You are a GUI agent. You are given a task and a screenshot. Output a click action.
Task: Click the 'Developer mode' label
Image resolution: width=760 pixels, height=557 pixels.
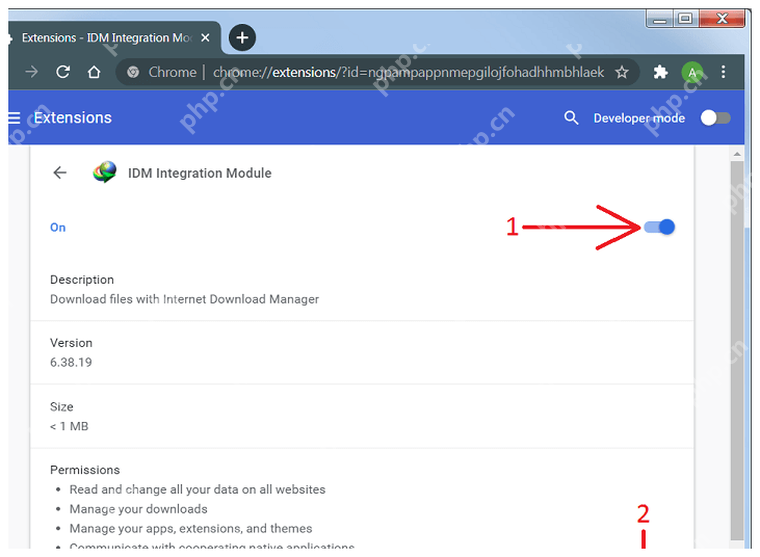coord(639,118)
